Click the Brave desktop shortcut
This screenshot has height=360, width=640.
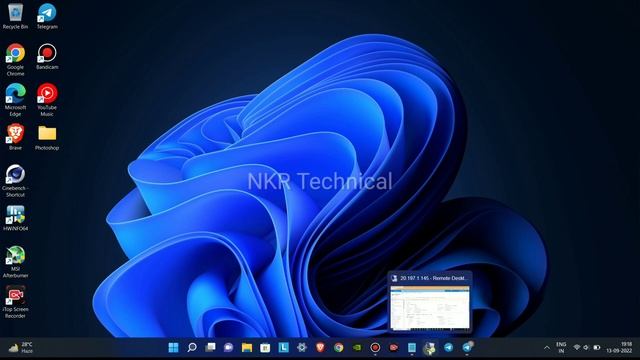[16, 137]
